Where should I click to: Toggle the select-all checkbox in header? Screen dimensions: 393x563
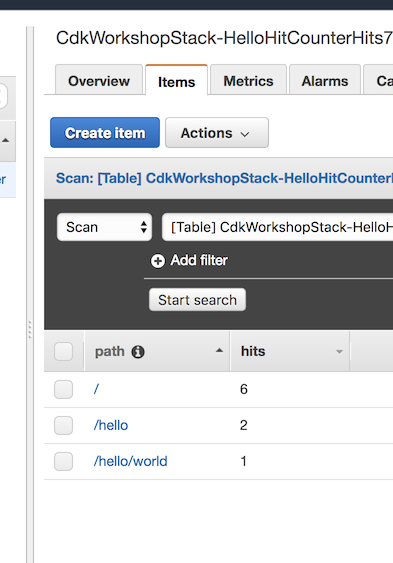[64, 351]
